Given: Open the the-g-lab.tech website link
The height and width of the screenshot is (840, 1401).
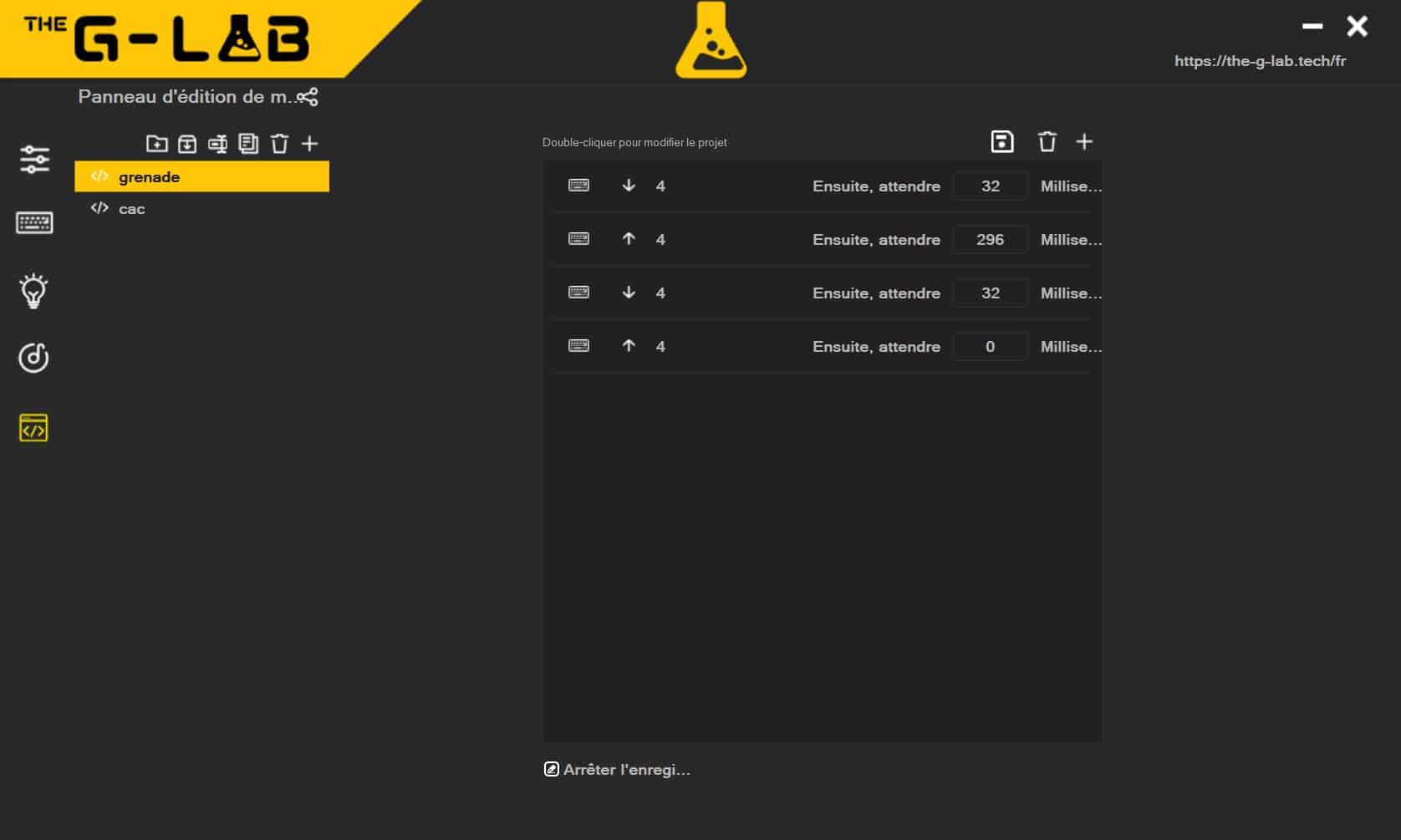Looking at the screenshot, I should click(1260, 61).
